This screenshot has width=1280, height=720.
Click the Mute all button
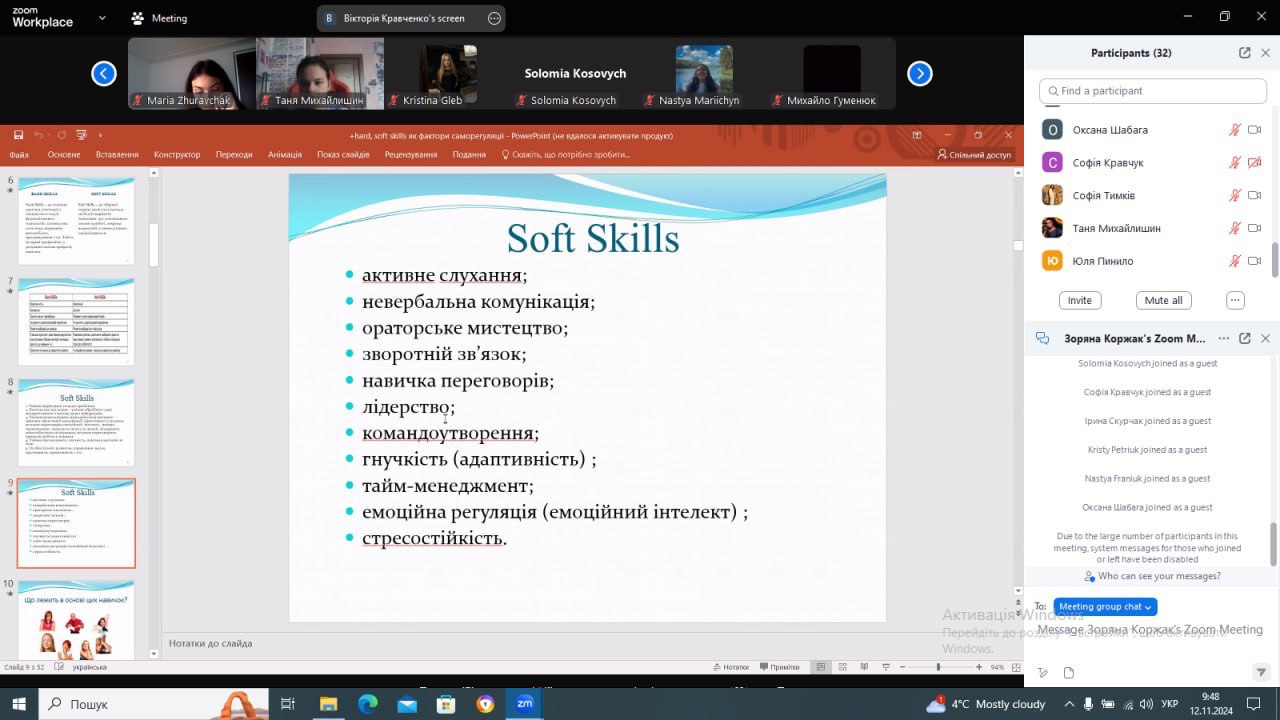1163,300
